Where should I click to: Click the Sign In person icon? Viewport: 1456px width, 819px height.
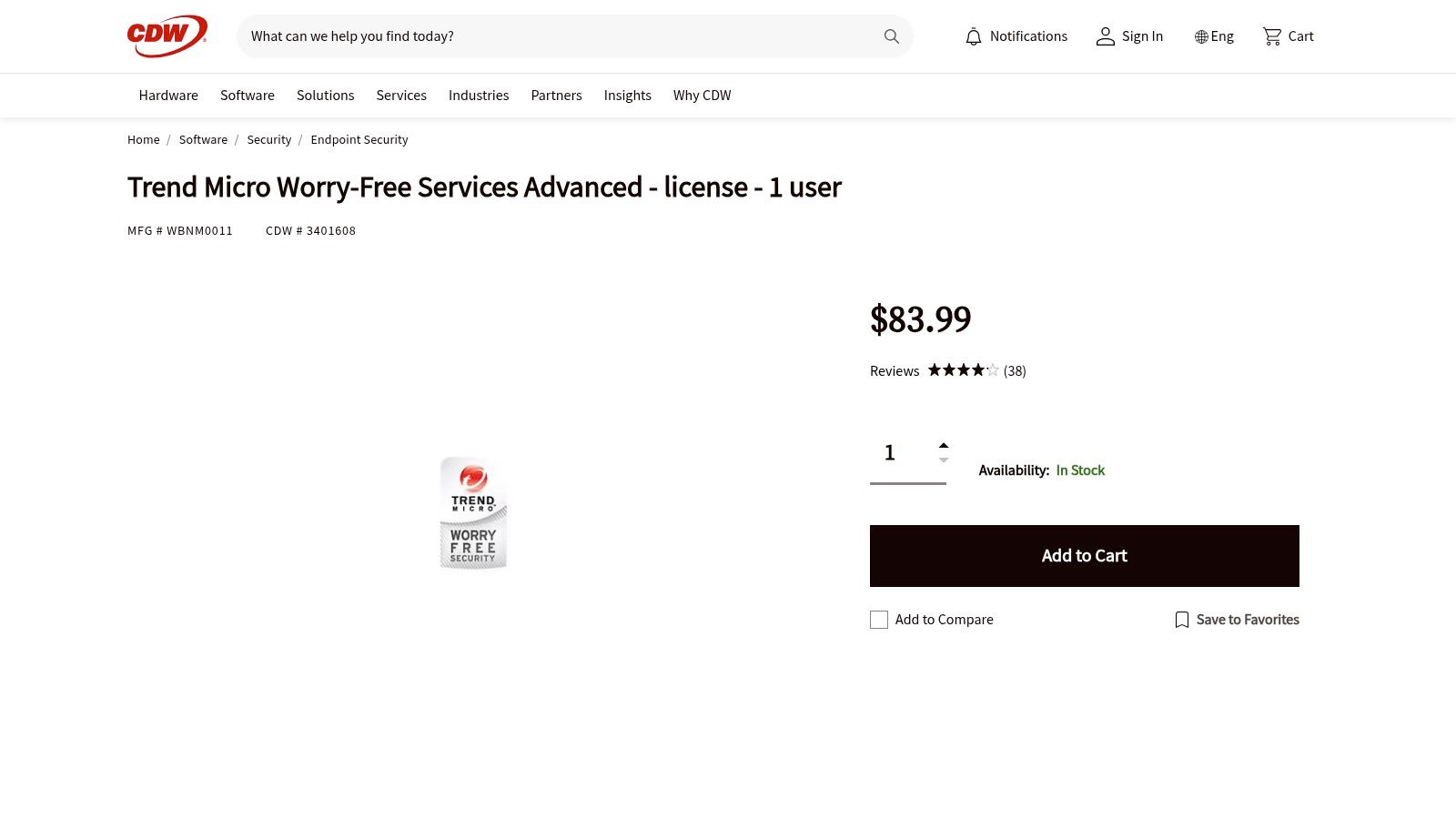coord(1106,35)
